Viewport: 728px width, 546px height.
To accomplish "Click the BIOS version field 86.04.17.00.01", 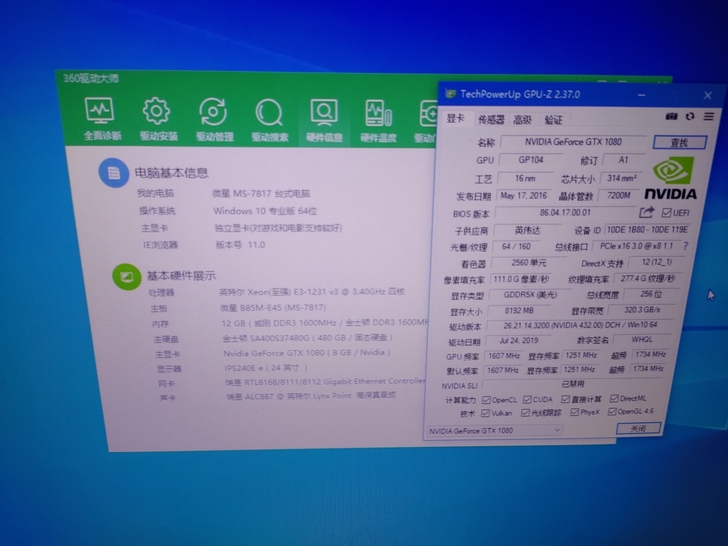I will click(566, 213).
